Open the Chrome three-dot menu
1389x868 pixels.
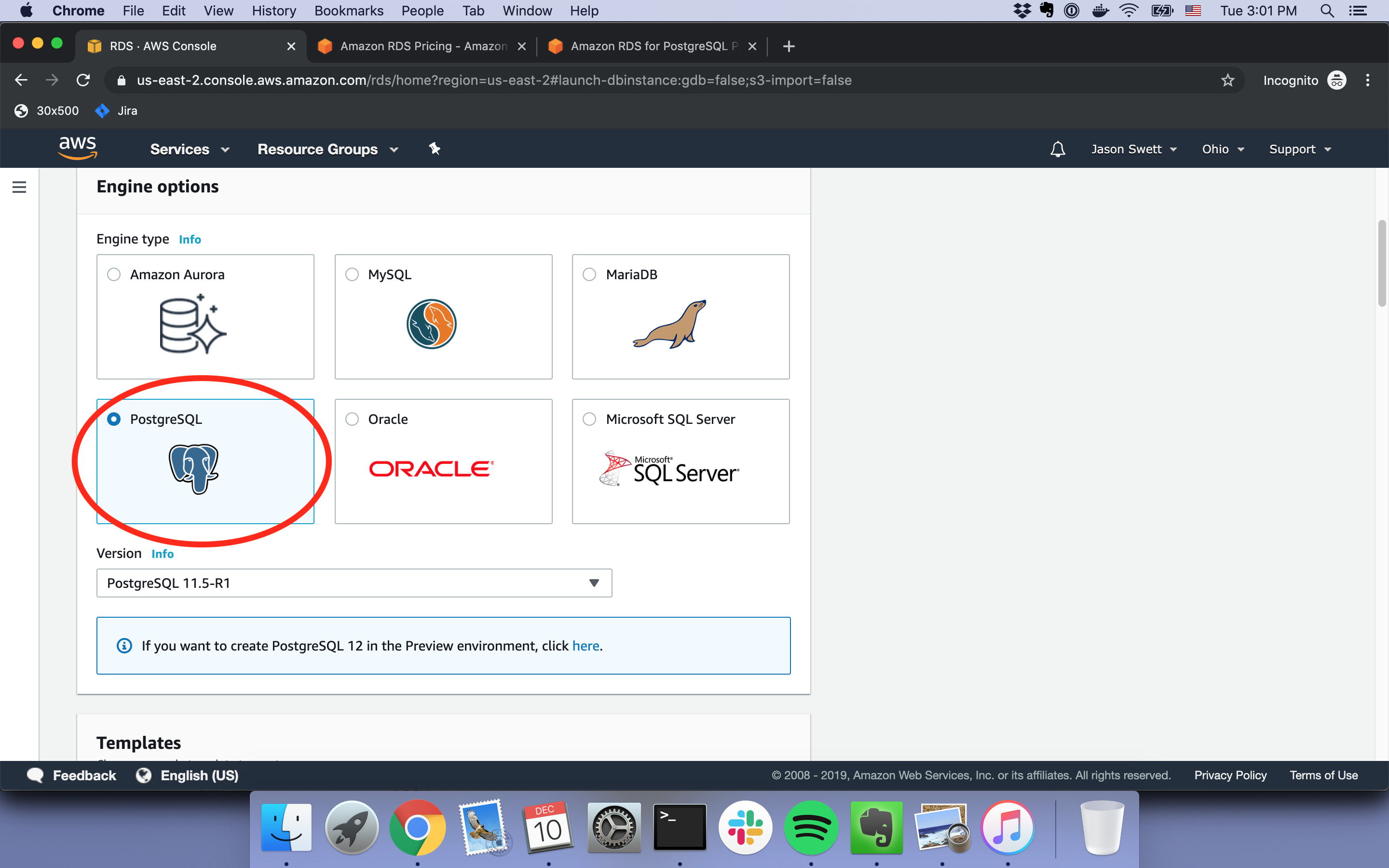pyautogui.click(x=1367, y=80)
